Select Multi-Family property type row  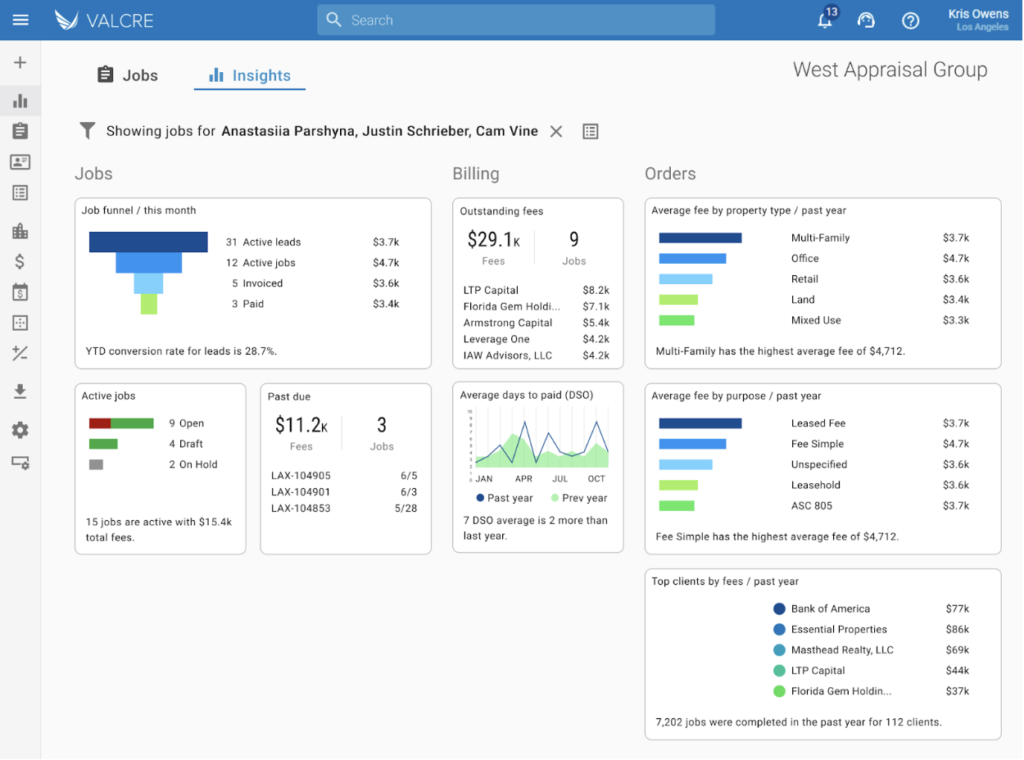(814, 238)
